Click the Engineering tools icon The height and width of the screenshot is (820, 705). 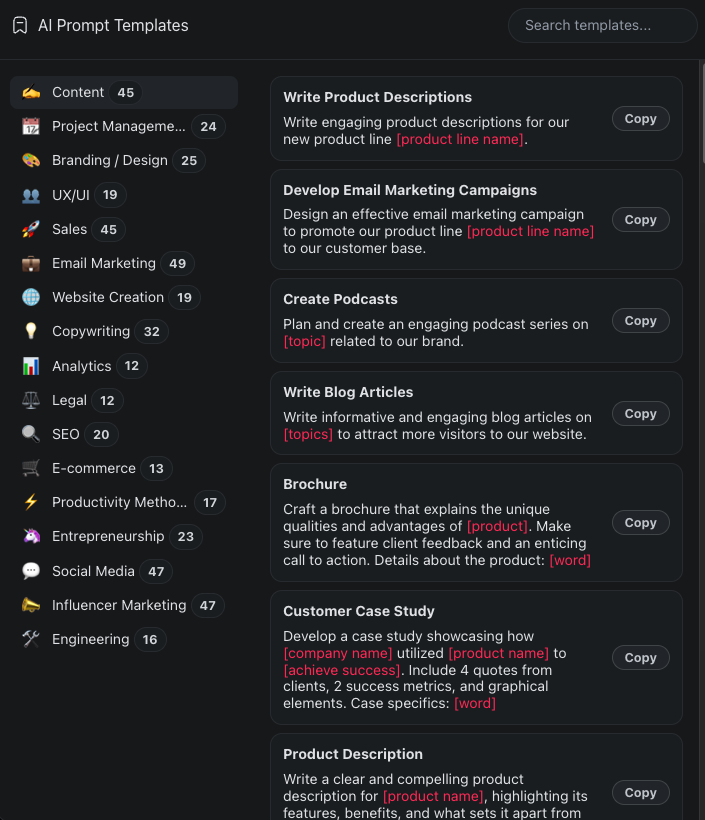[31, 640]
